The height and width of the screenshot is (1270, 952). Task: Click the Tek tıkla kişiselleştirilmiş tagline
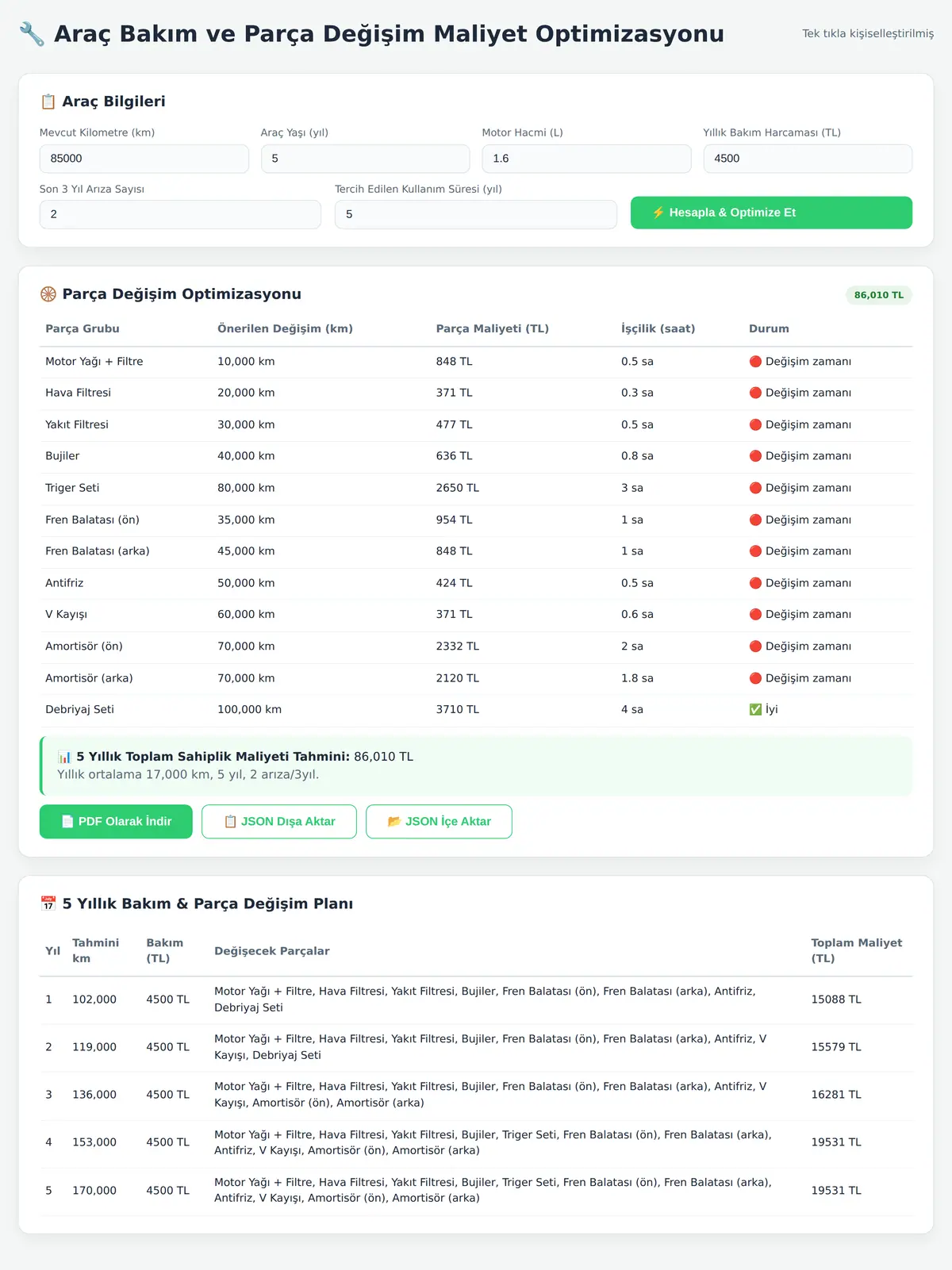click(x=868, y=33)
